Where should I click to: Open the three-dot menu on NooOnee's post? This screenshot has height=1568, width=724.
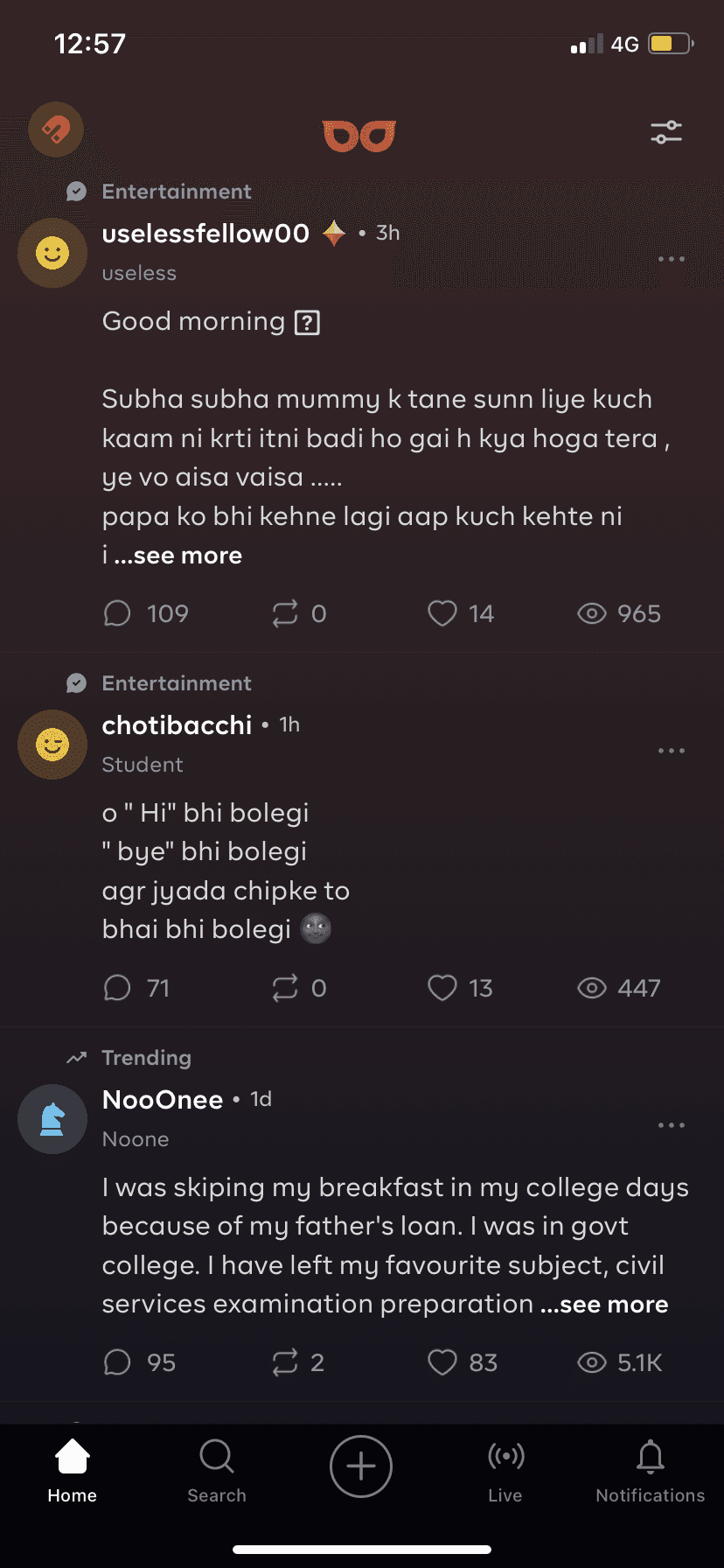tap(671, 1124)
